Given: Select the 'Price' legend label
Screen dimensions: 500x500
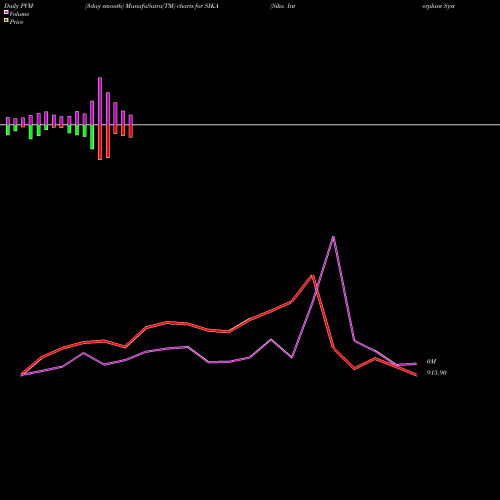Looking at the screenshot, I should pos(16,22).
